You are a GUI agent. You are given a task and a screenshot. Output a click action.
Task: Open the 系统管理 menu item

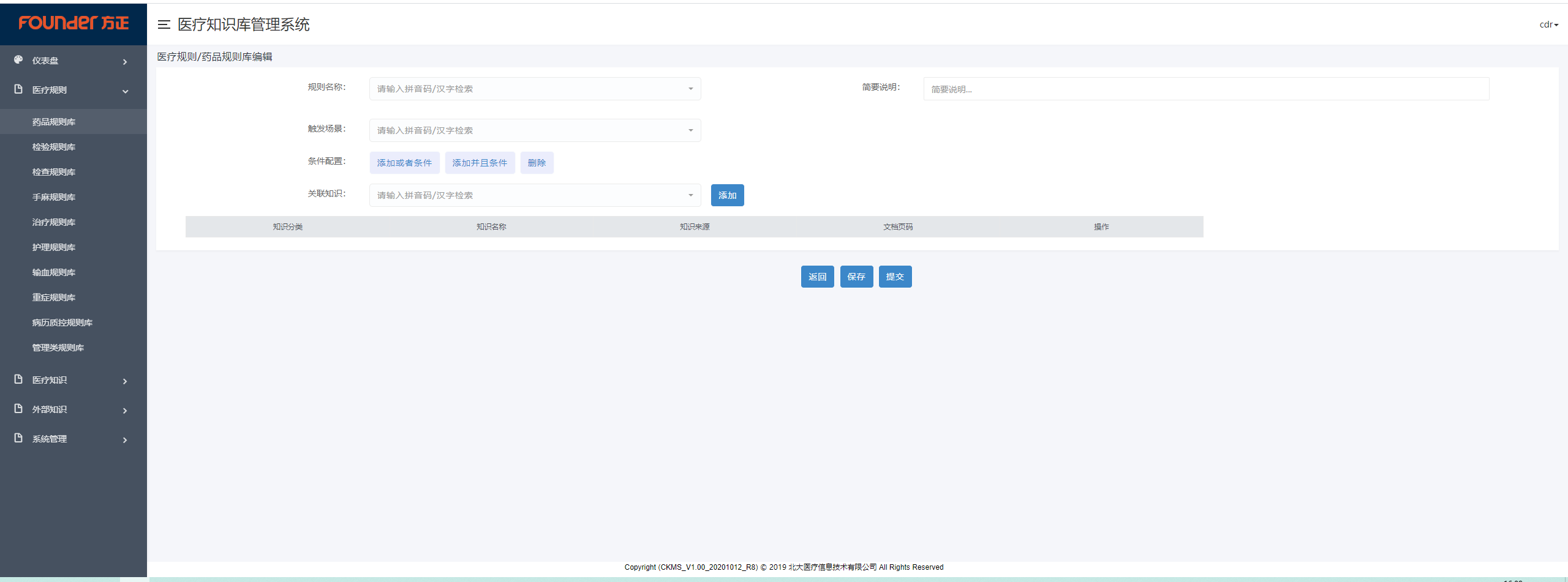(73, 439)
